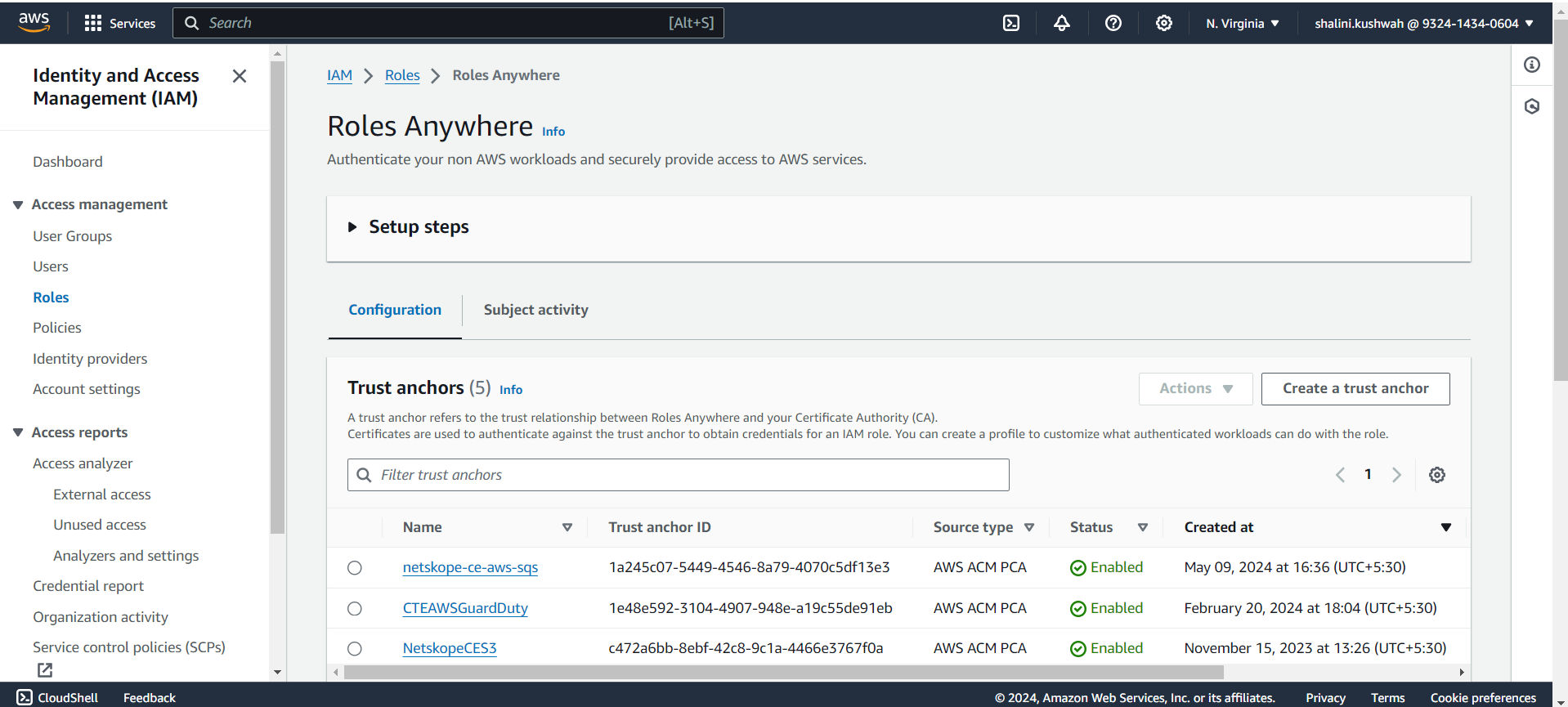Click the main page vertical scrollbar
Viewport: 1568px width, 707px height.
point(1560,199)
